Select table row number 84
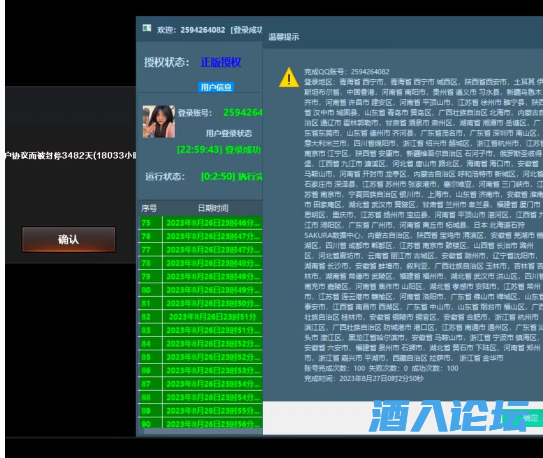The image size is (543, 458). tap(201, 343)
